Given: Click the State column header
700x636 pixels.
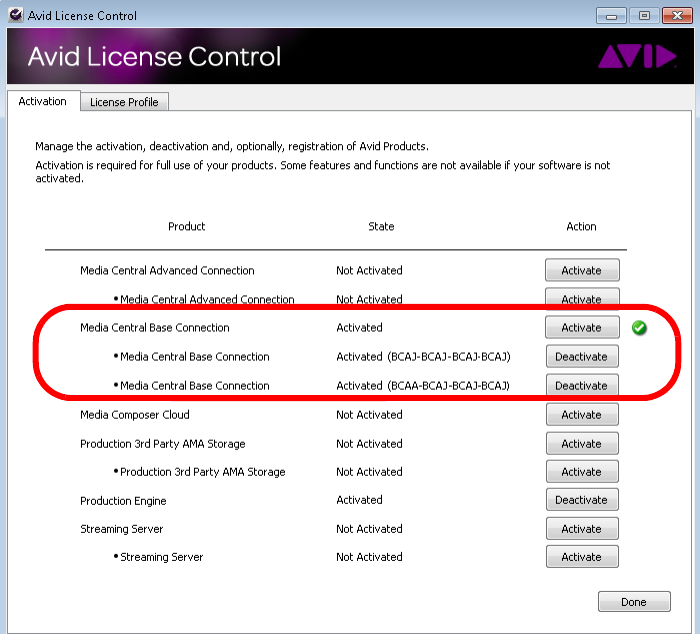Looking at the screenshot, I should point(381,226).
